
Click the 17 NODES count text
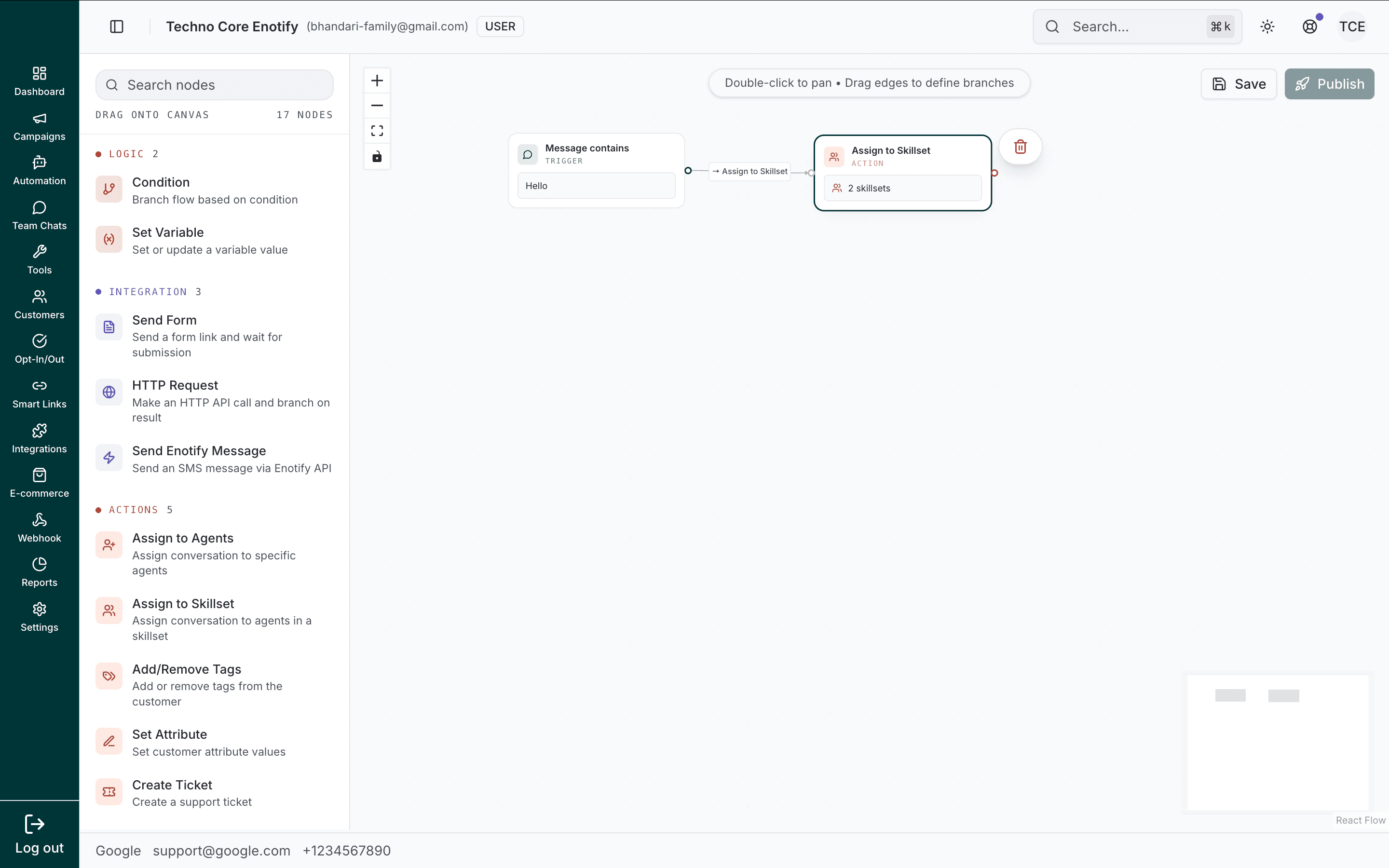(304, 115)
